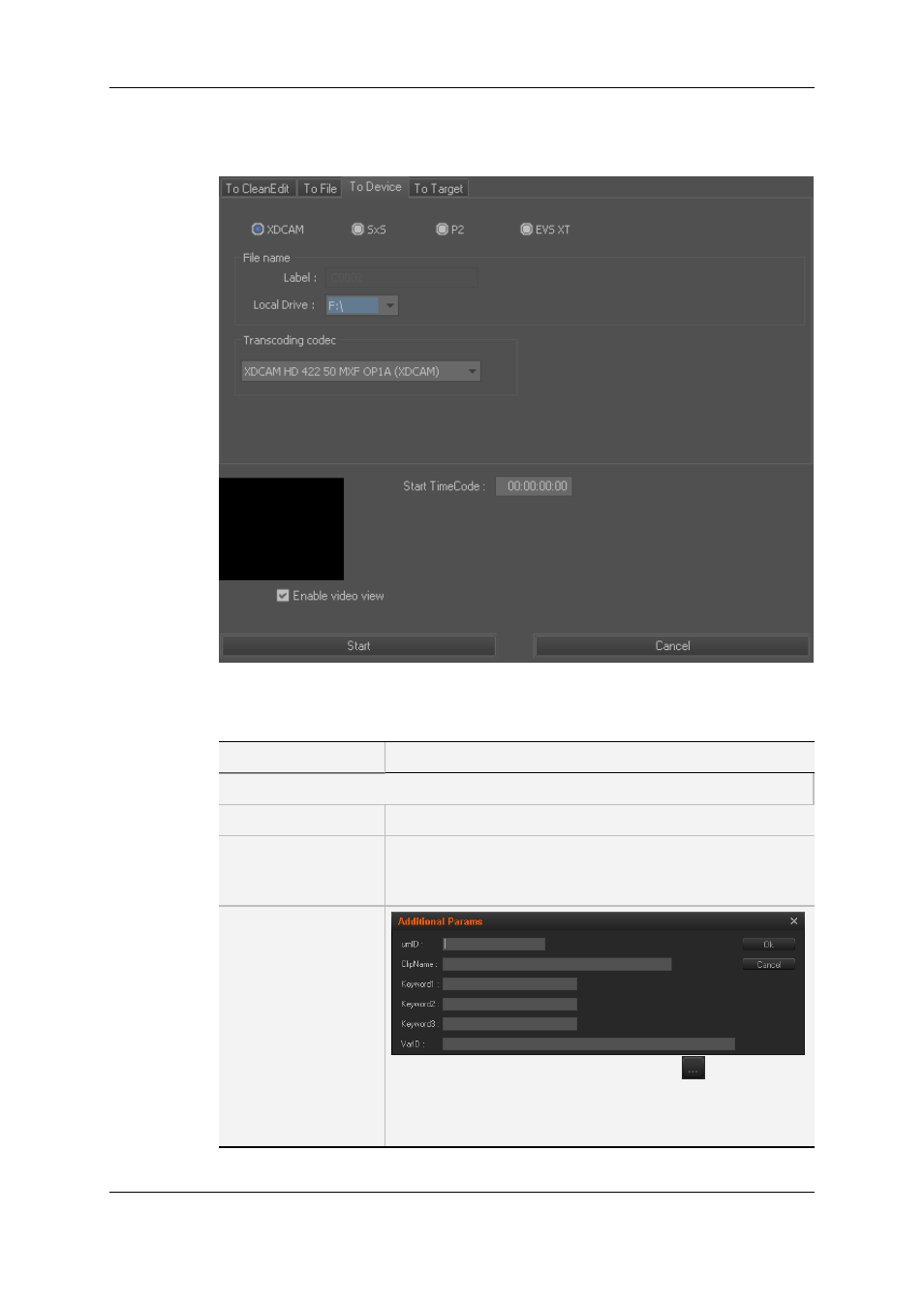The image size is (924, 1307).
Task: Click the Keyword1 input field
Action: coord(509,984)
